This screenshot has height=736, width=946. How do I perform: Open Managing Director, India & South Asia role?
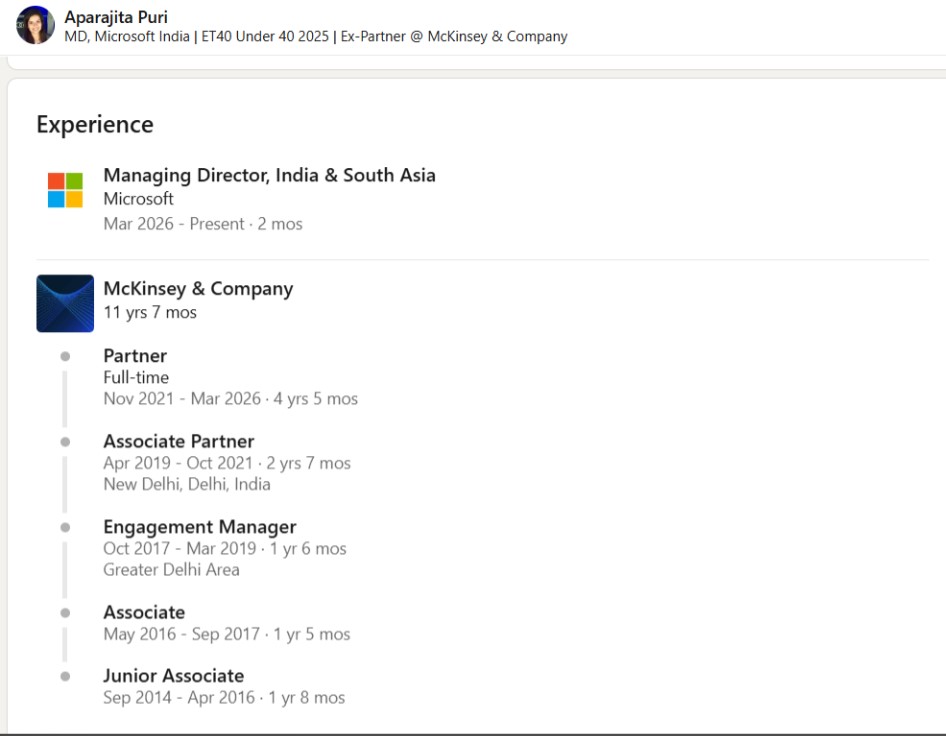point(269,175)
